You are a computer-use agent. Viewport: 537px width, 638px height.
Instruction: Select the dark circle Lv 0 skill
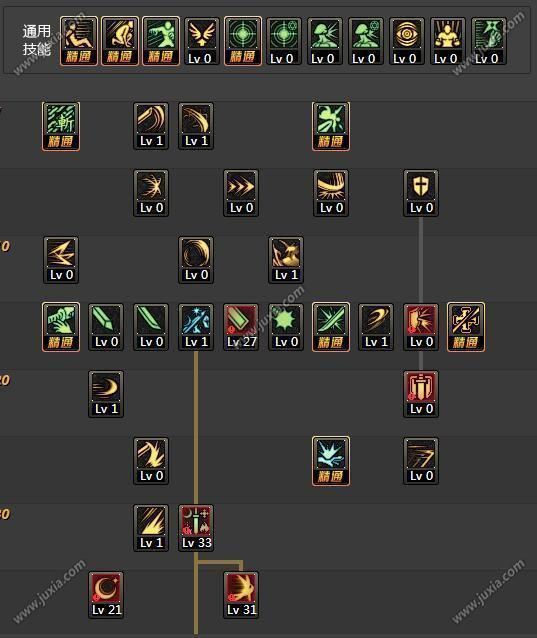click(196, 260)
